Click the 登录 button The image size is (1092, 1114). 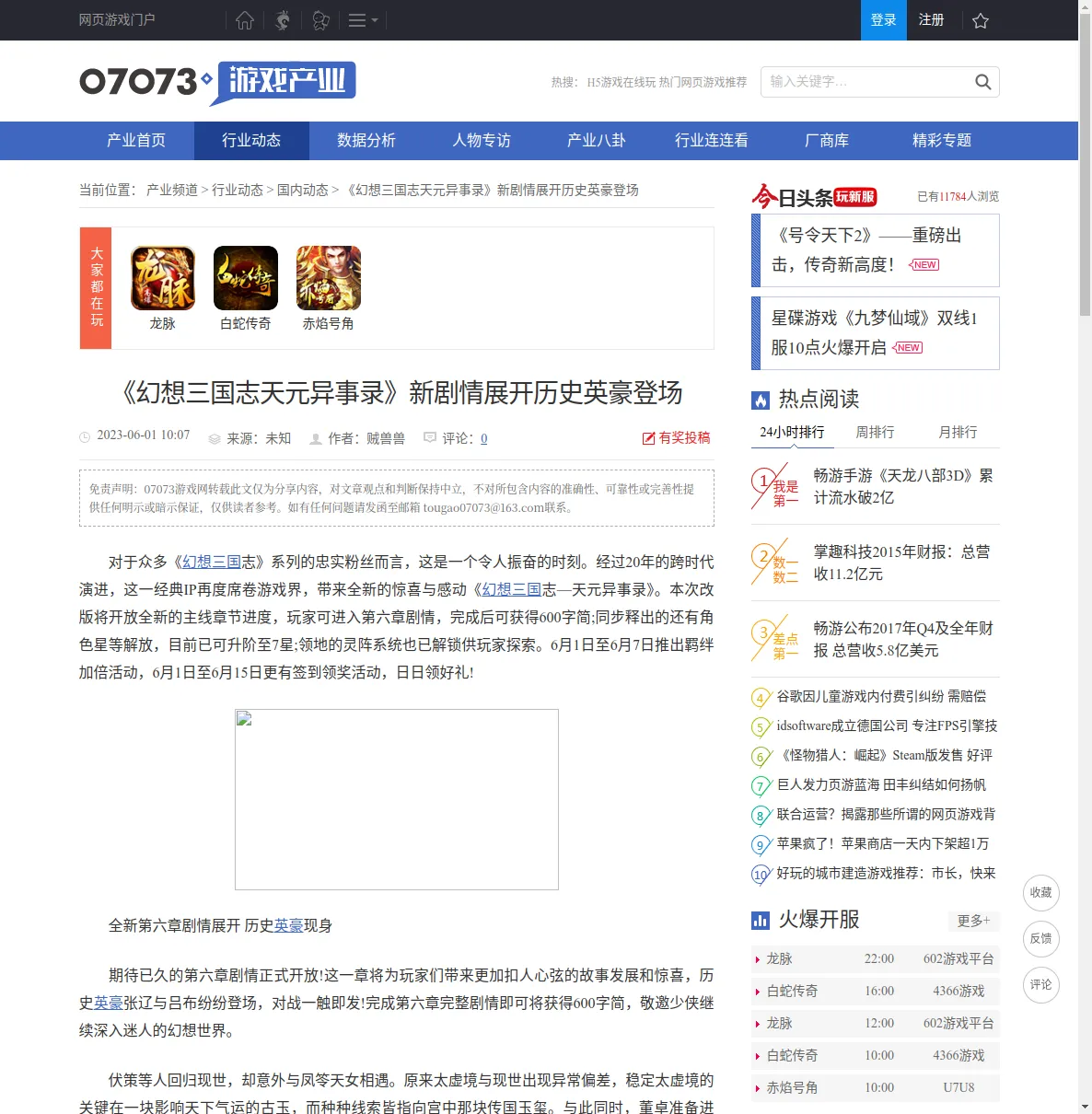click(884, 20)
